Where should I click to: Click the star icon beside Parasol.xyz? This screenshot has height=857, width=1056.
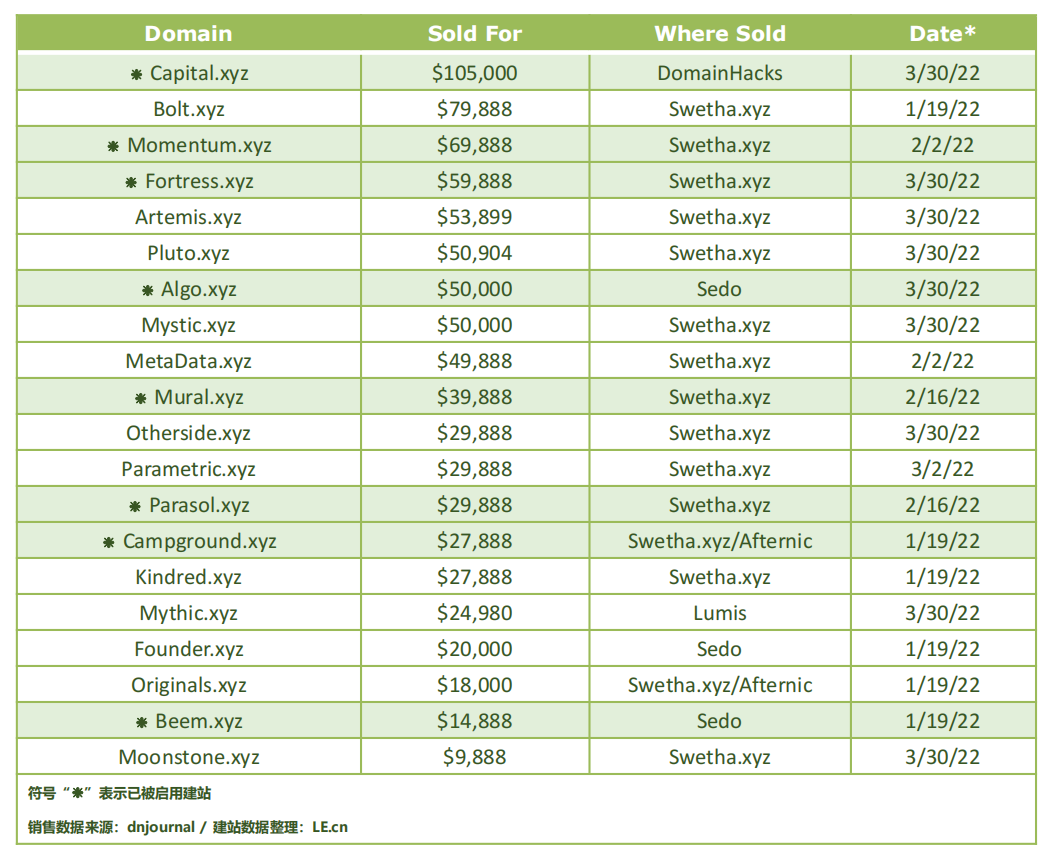pos(135,506)
